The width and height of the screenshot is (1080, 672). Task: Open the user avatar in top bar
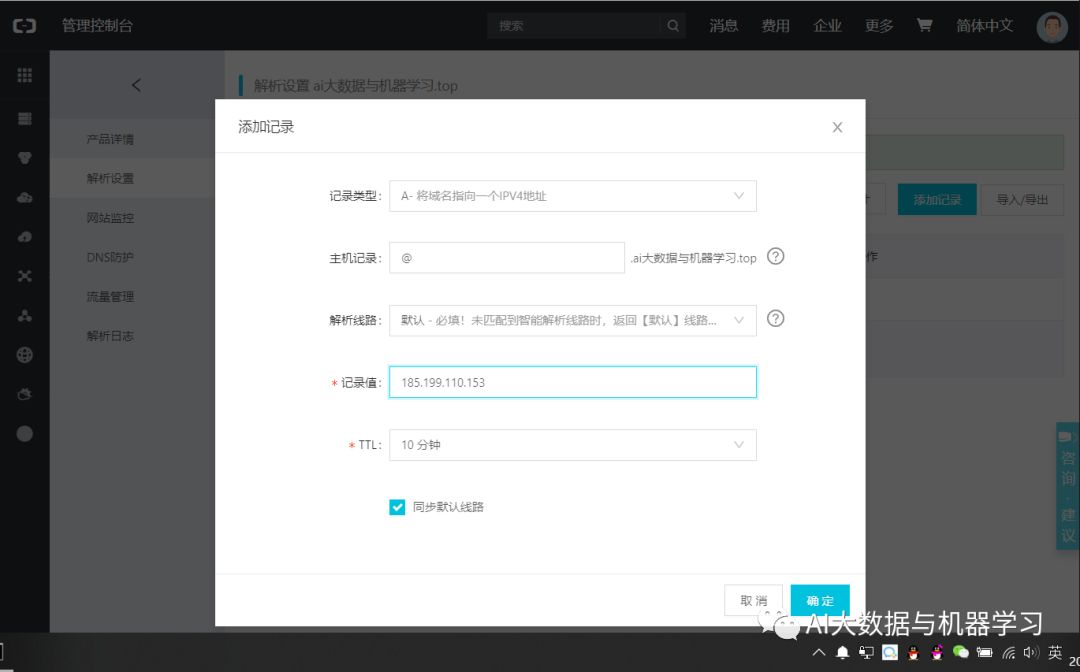click(x=1052, y=26)
